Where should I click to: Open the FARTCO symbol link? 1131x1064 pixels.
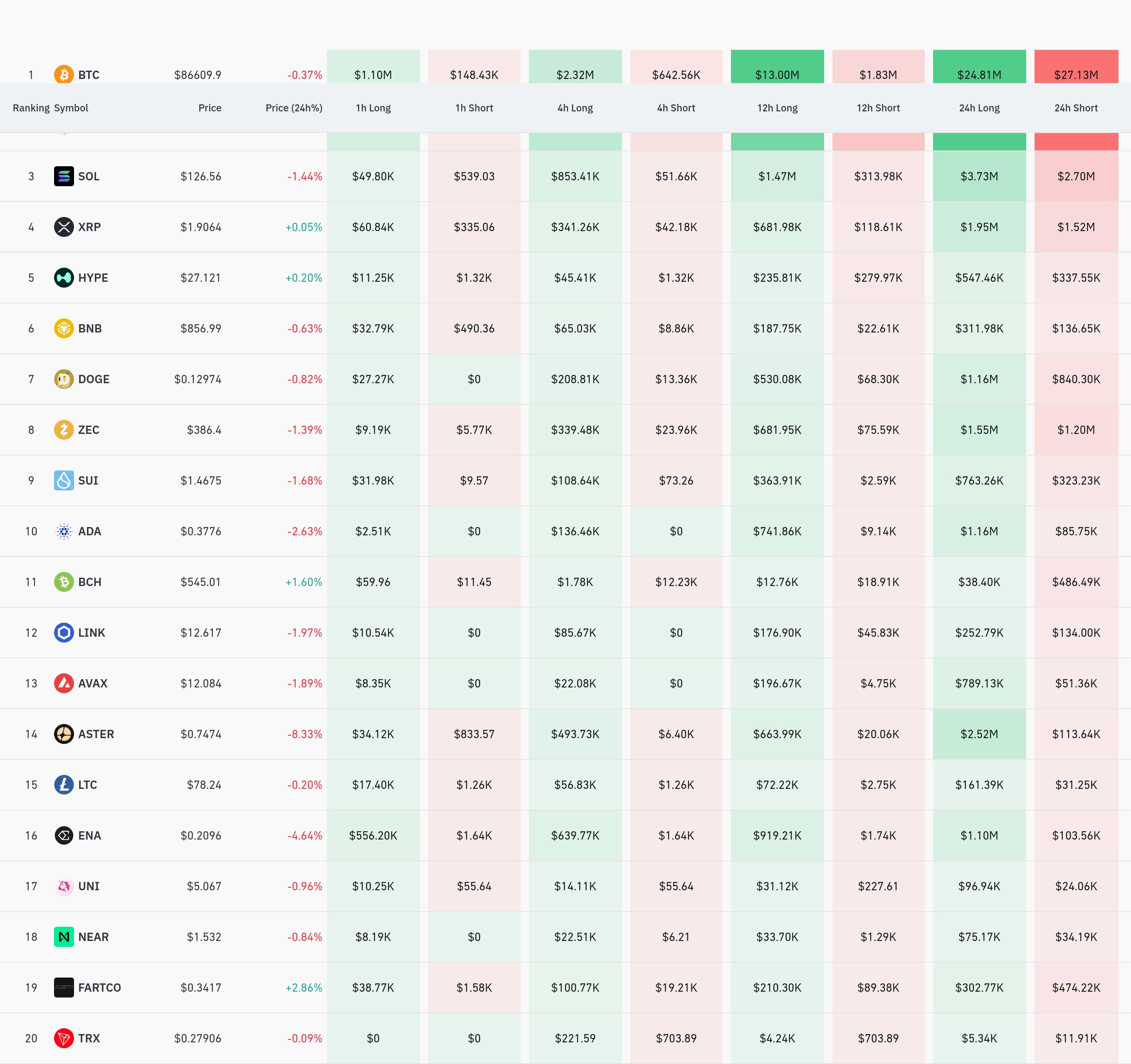coord(99,987)
